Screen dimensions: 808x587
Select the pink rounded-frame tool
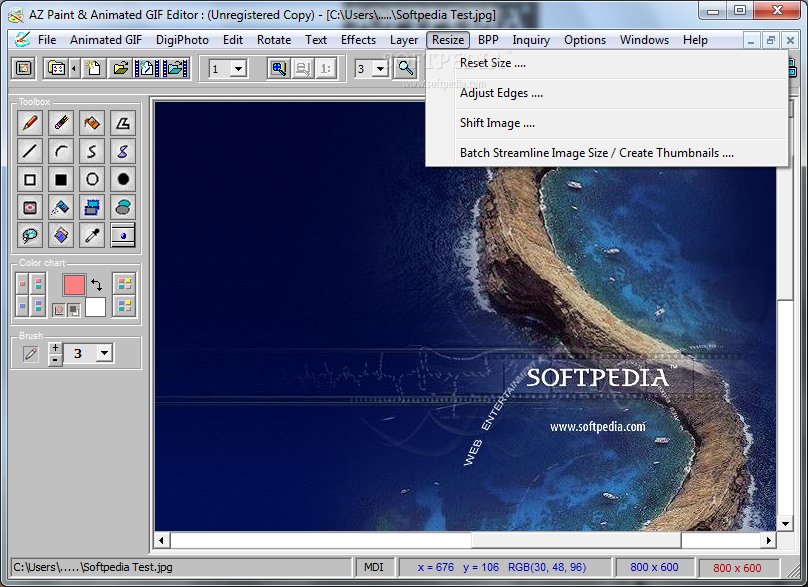30,207
